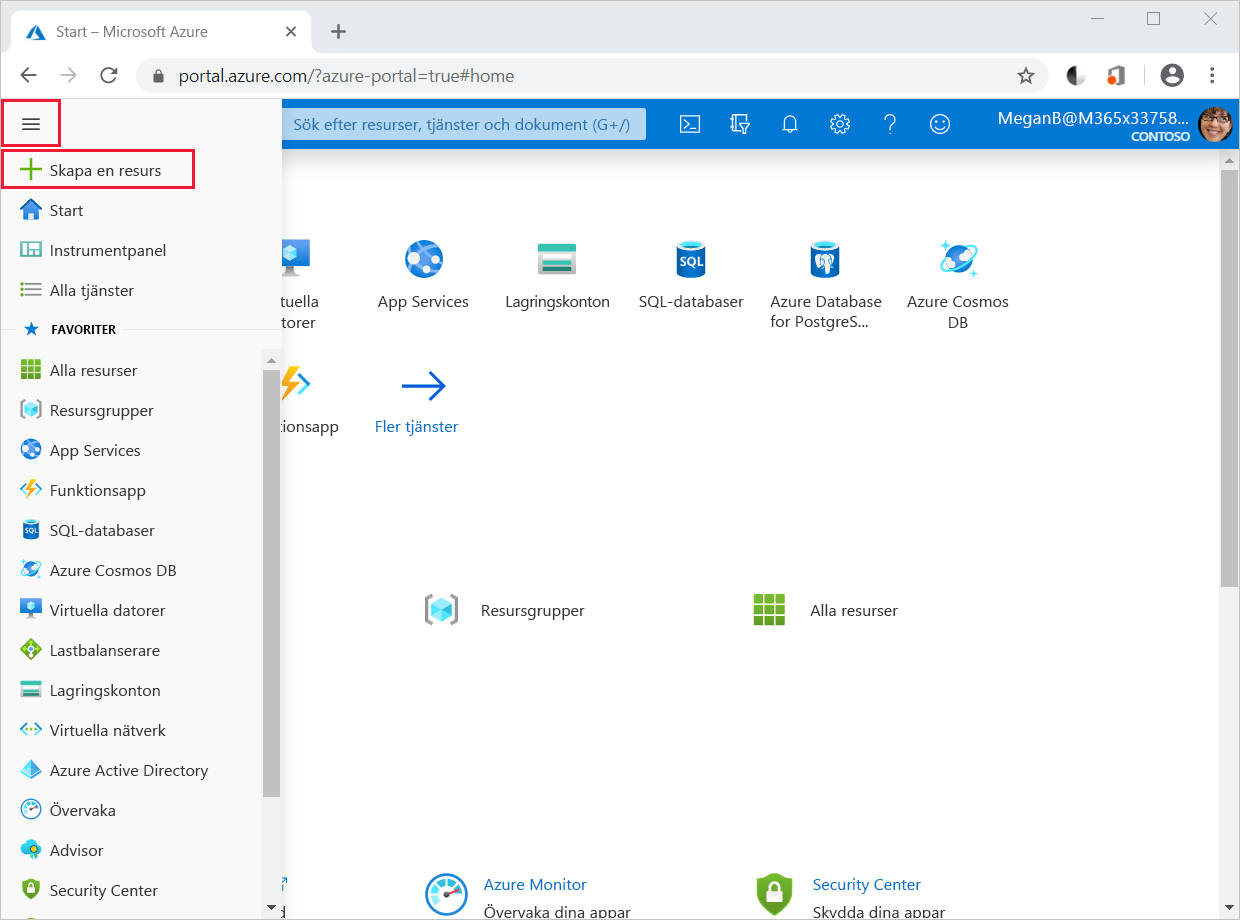Open the Help question mark
The image size is (1240, 920).
point(889,124)
